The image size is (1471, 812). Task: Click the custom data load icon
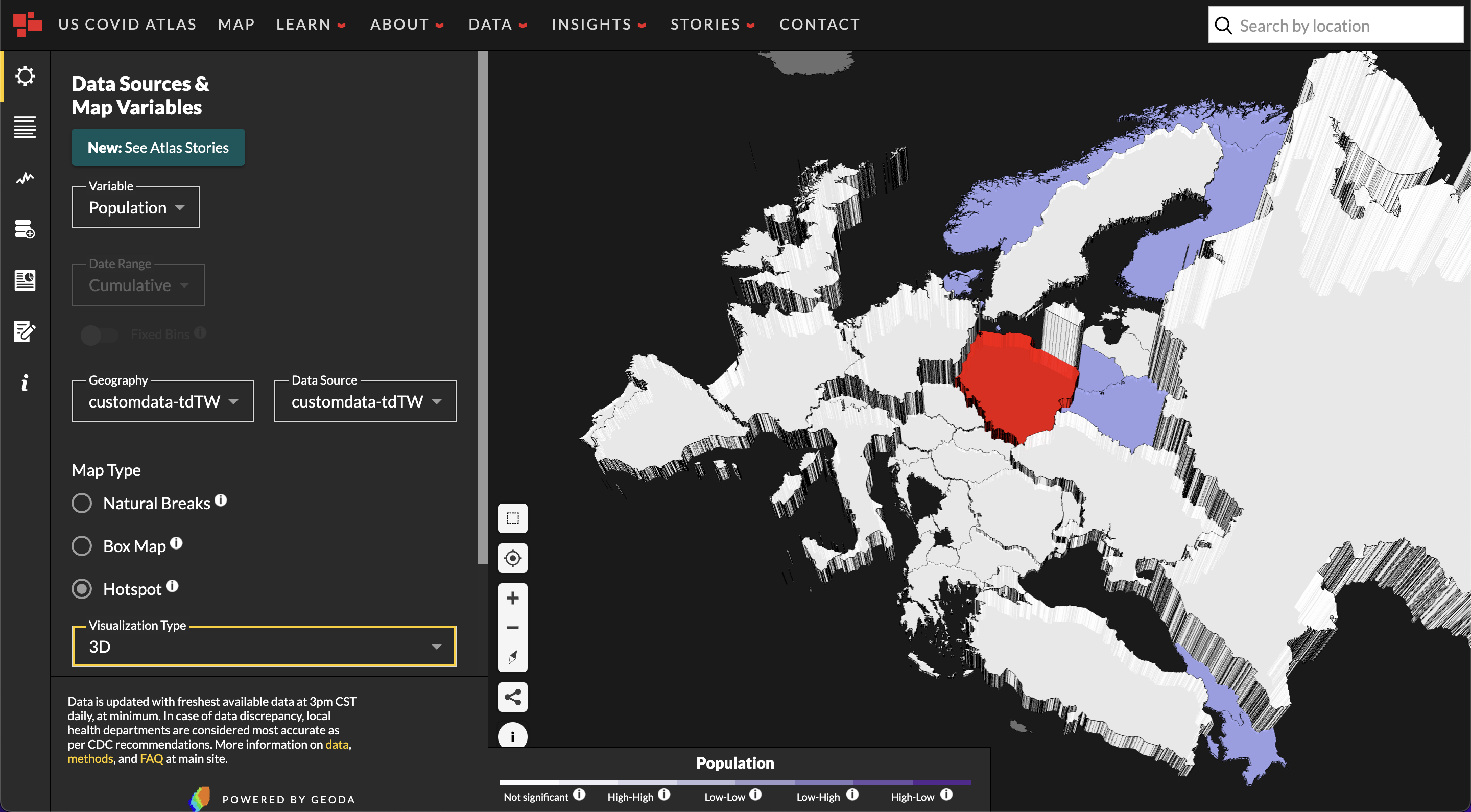pyautogui.click(x=25, y=229)
